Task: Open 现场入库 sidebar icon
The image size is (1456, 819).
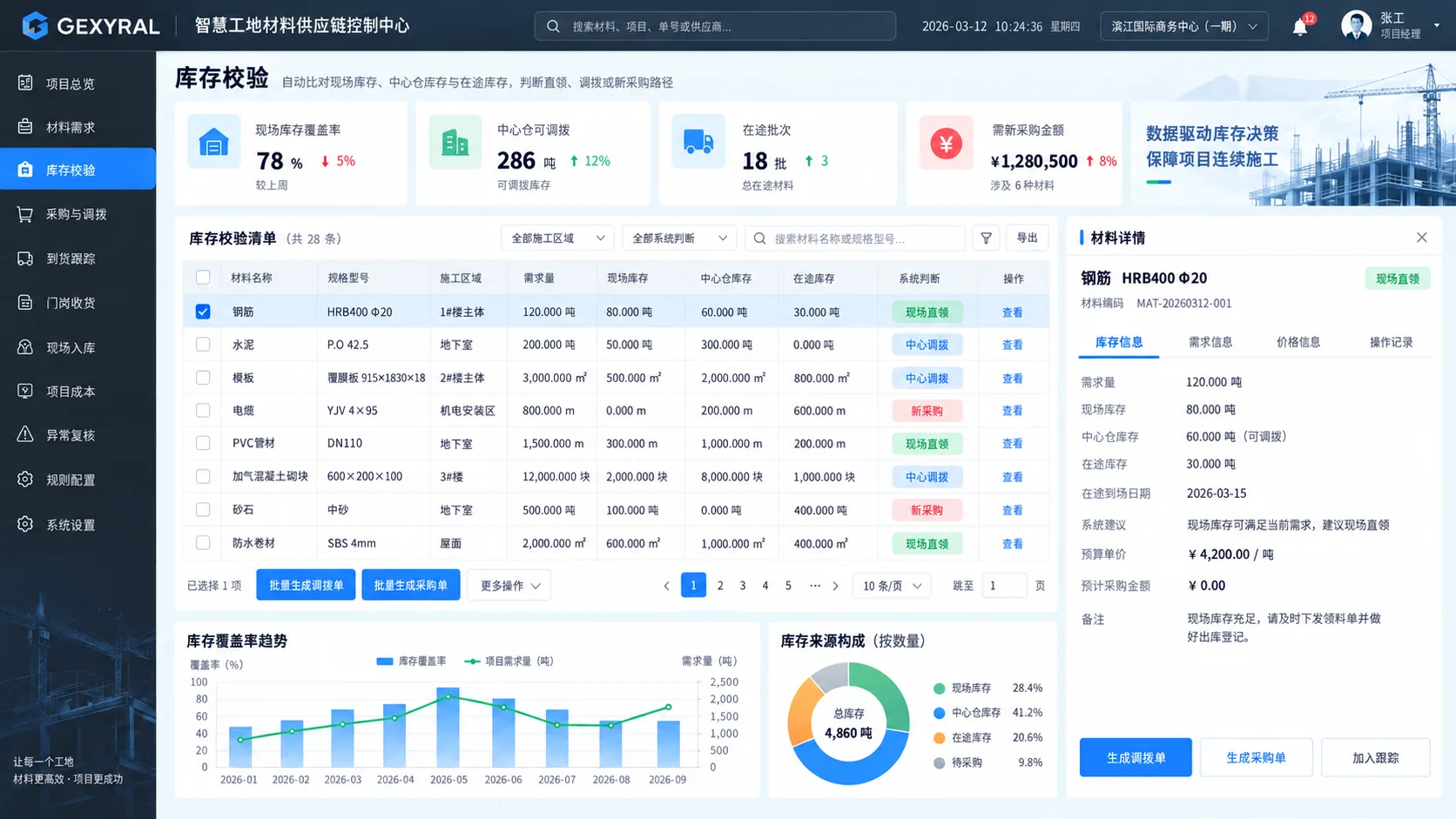Action: pos(25,346)
